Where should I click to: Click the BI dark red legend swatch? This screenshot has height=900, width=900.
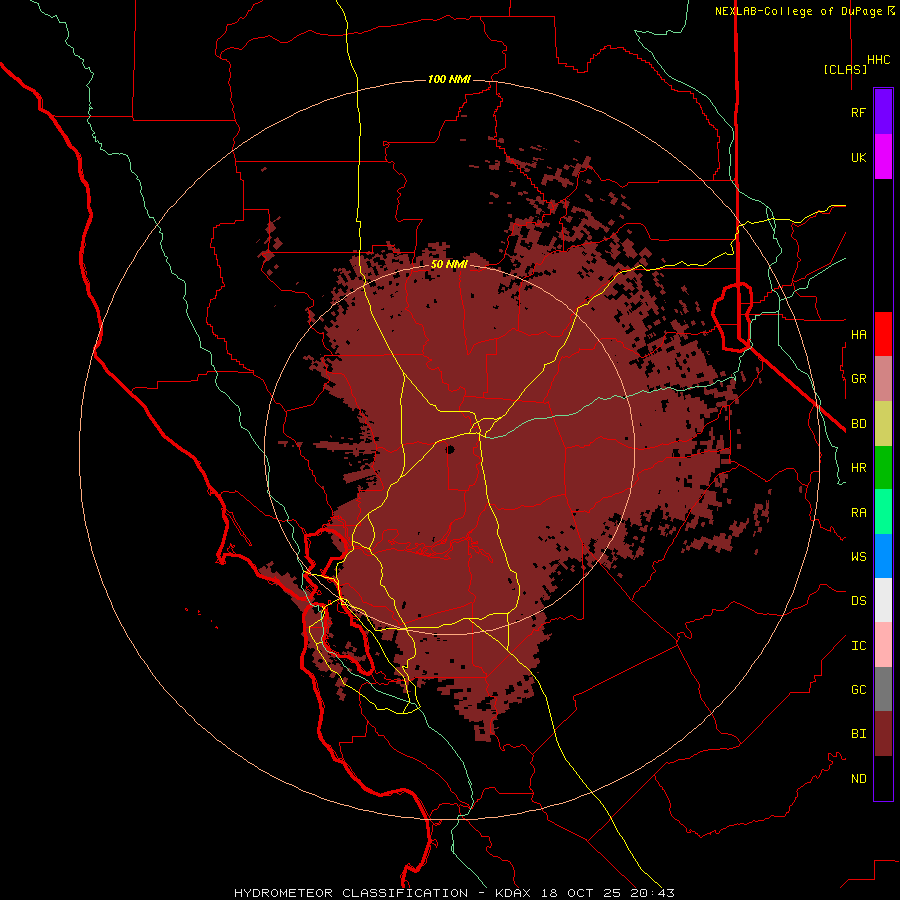tap(883, 734)
